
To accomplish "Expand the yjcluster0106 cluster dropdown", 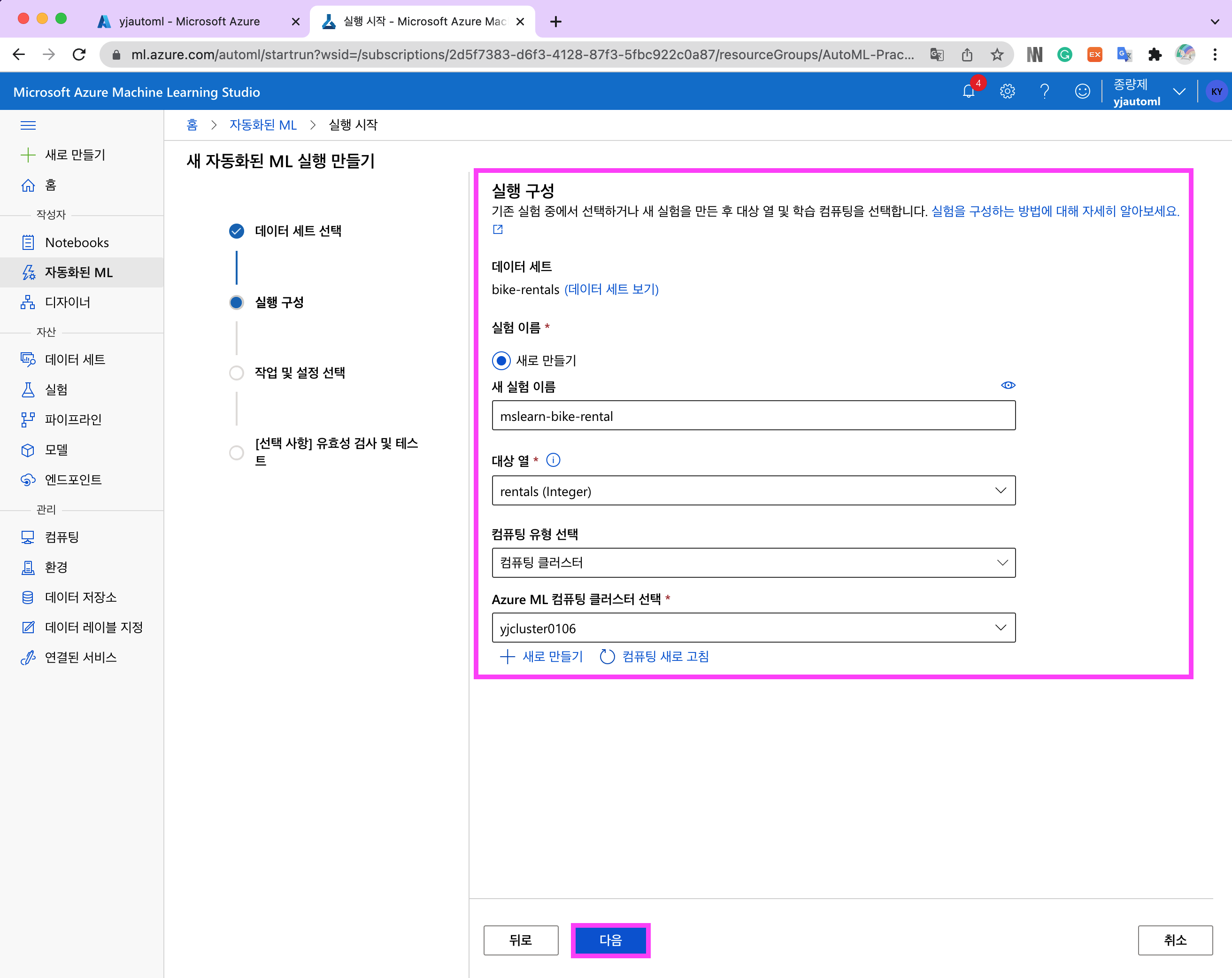I will (x=753, y=628).
